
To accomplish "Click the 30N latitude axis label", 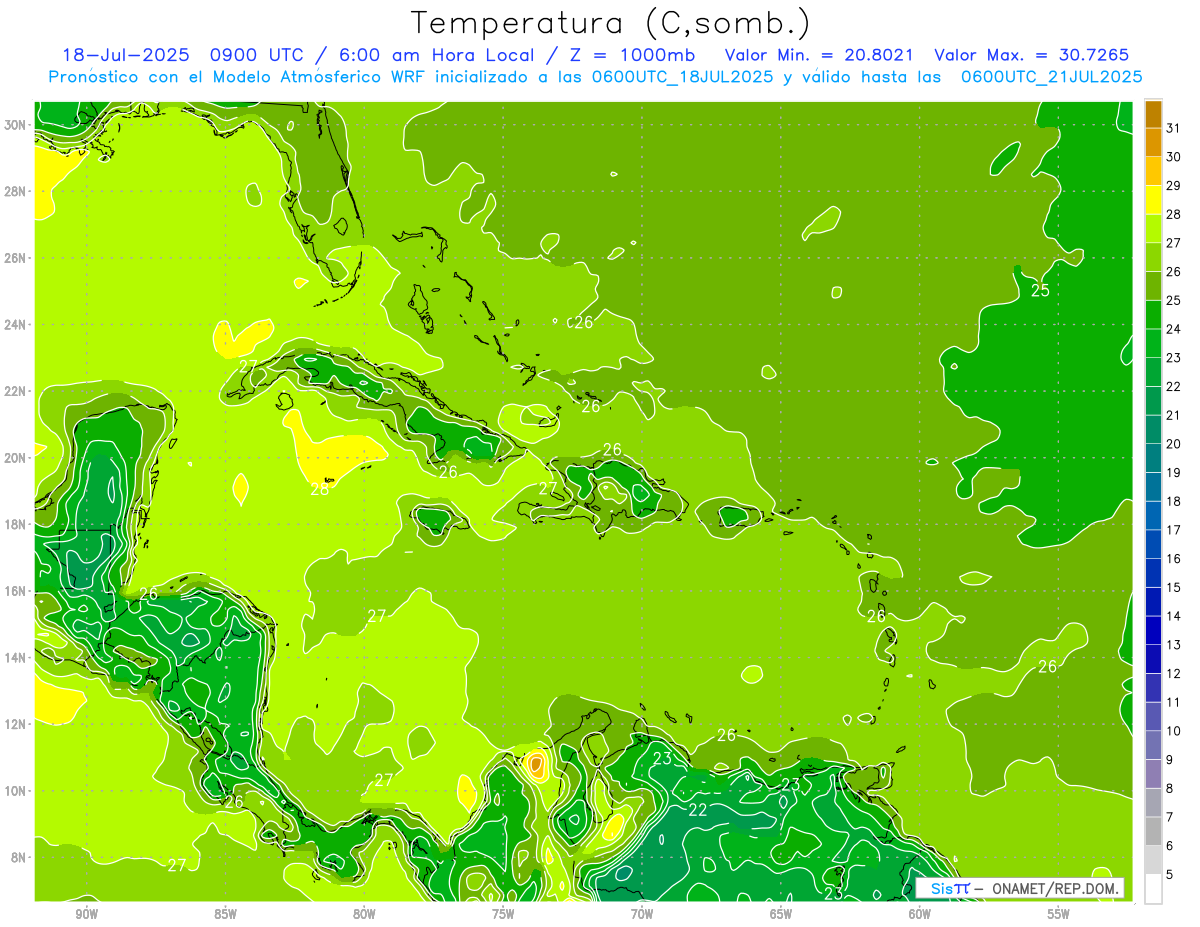I will 17,125.
